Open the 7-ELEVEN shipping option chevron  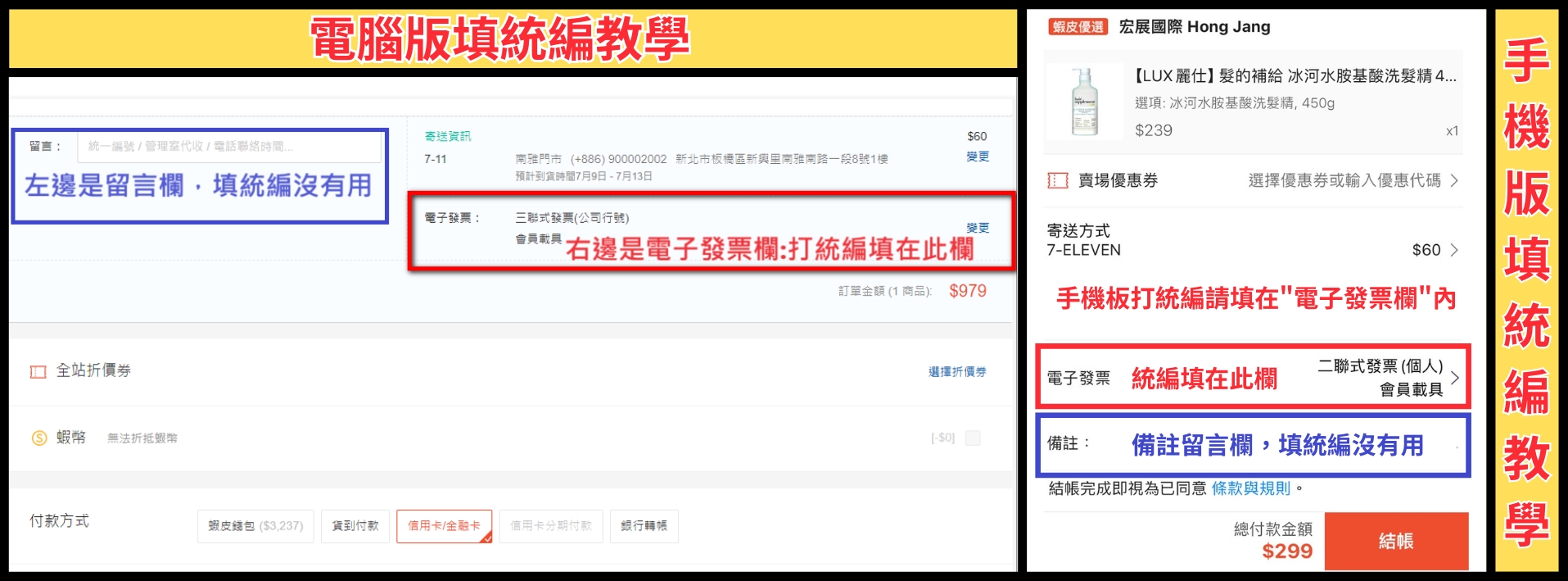pyautogui.click(x=1454, y=250)
